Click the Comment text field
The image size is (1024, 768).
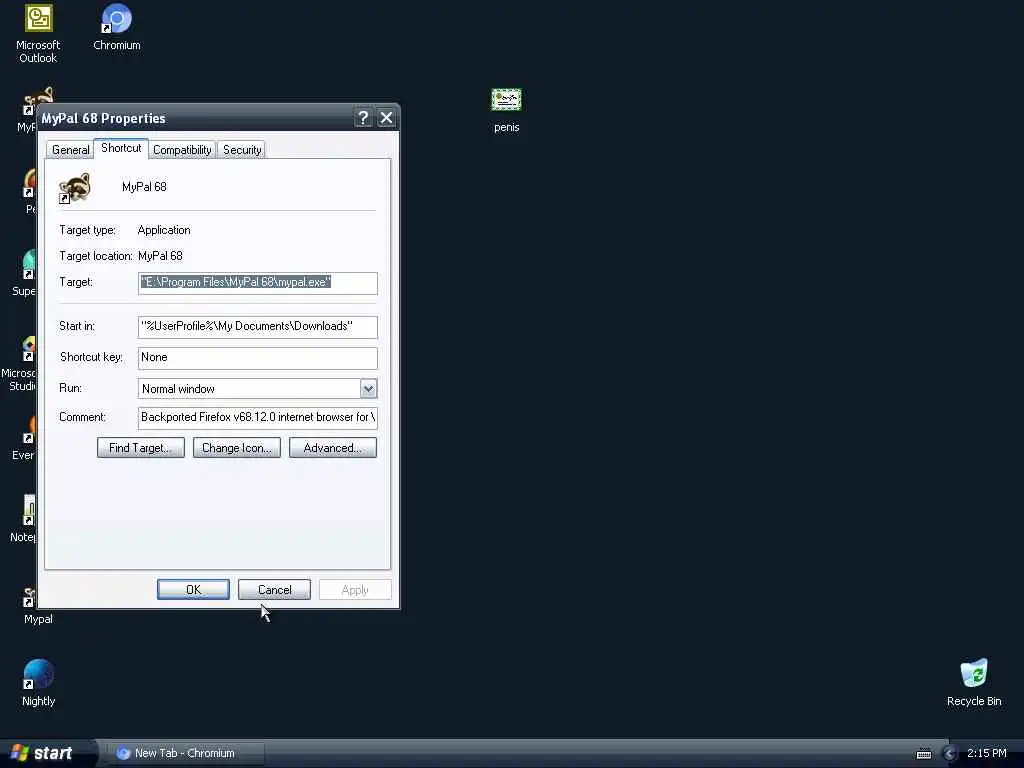[x=257, y=418]
